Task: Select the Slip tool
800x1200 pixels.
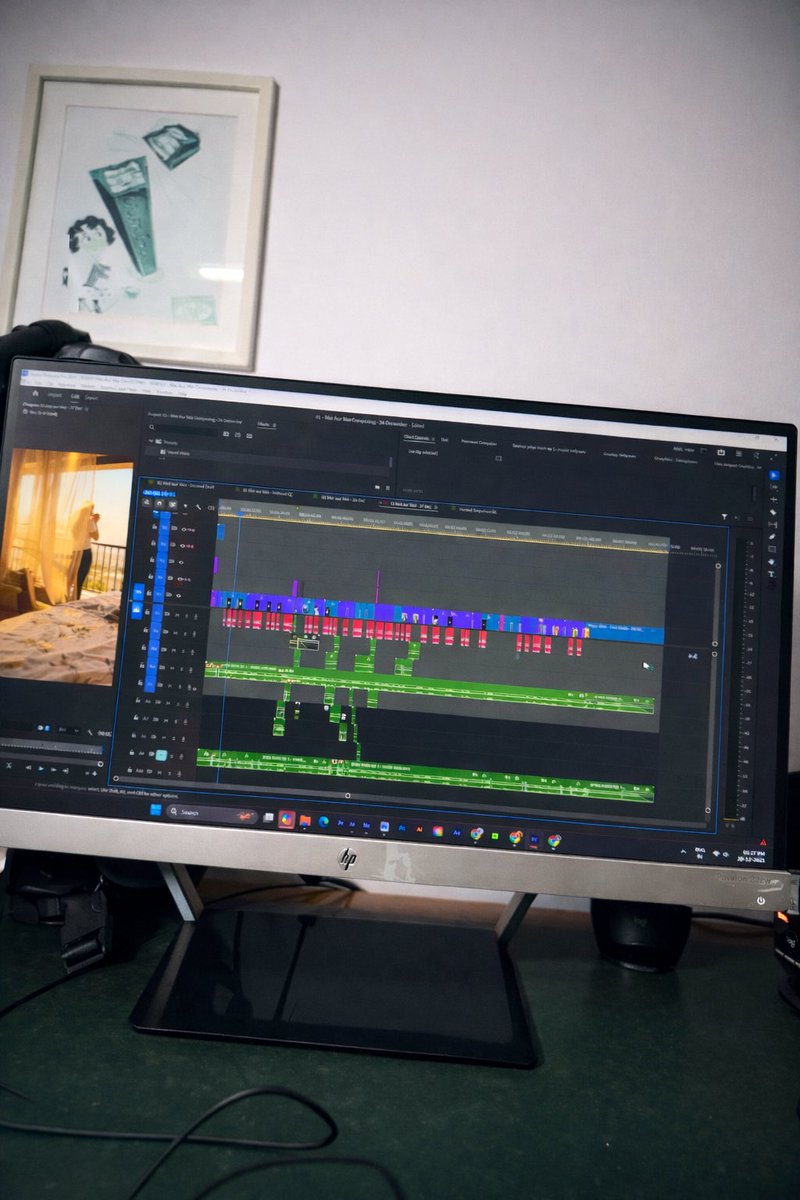Action: [x=772, y=525]
